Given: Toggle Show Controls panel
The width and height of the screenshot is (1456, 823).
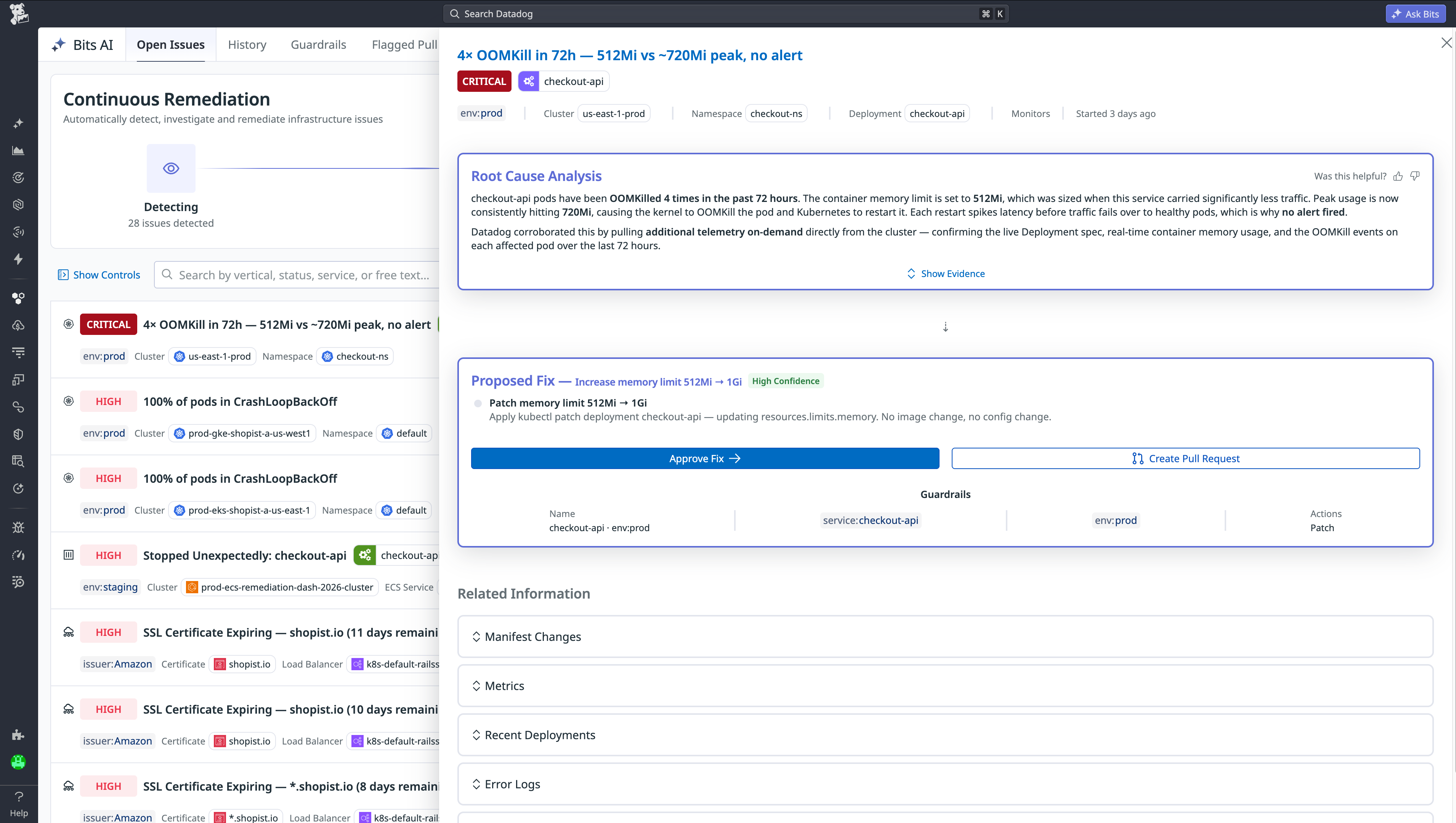Looking at the screenshot, I should pyautogui.click(x=99, y=275).
